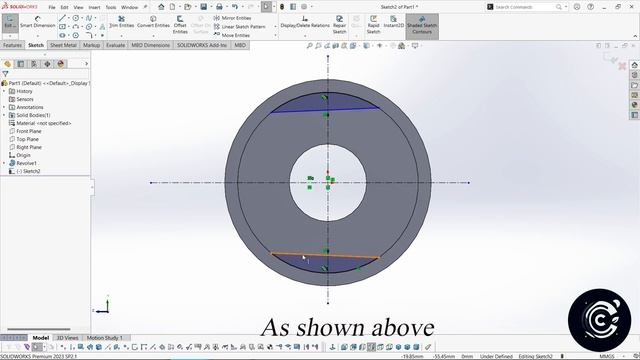Open Display/Delete Relations
This screenshot has width=640, height=360.
coord(304,22)
